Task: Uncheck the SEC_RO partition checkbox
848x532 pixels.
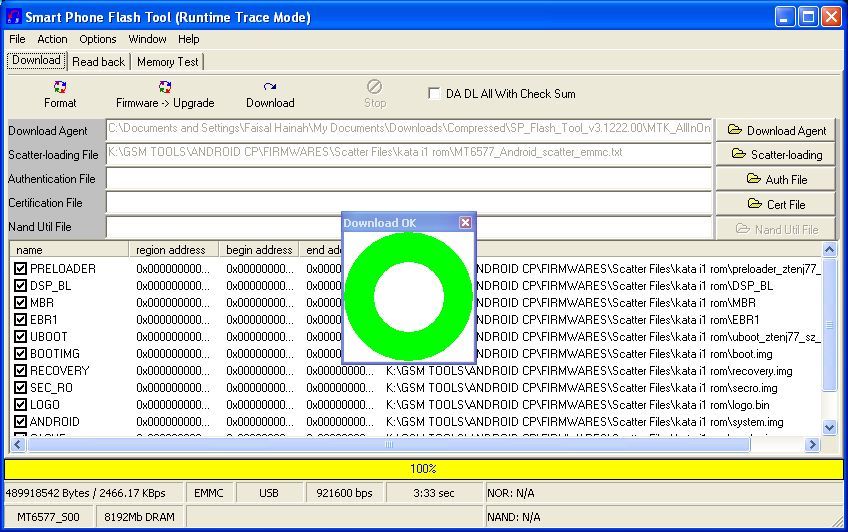Action: [x=20, y=388]
